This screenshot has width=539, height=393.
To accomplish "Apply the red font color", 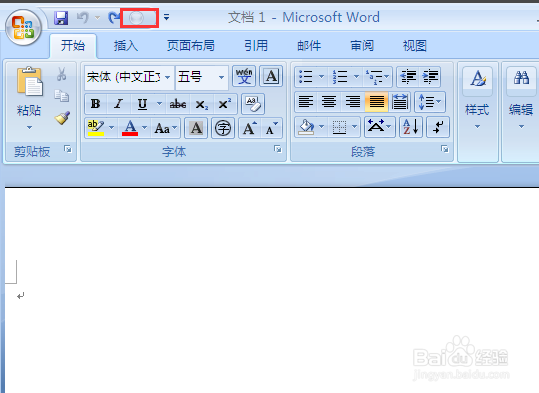I will (x=130, y=128).
